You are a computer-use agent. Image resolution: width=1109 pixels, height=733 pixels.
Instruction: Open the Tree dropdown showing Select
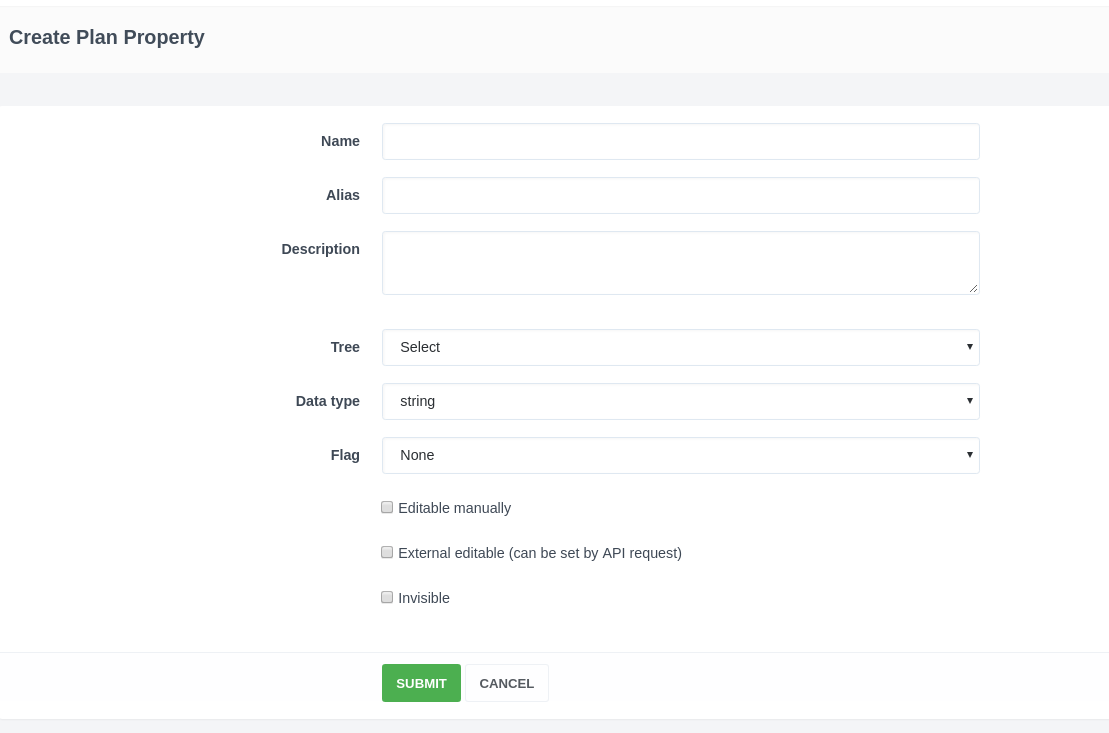pyautogui.click(x=680, y=347)
